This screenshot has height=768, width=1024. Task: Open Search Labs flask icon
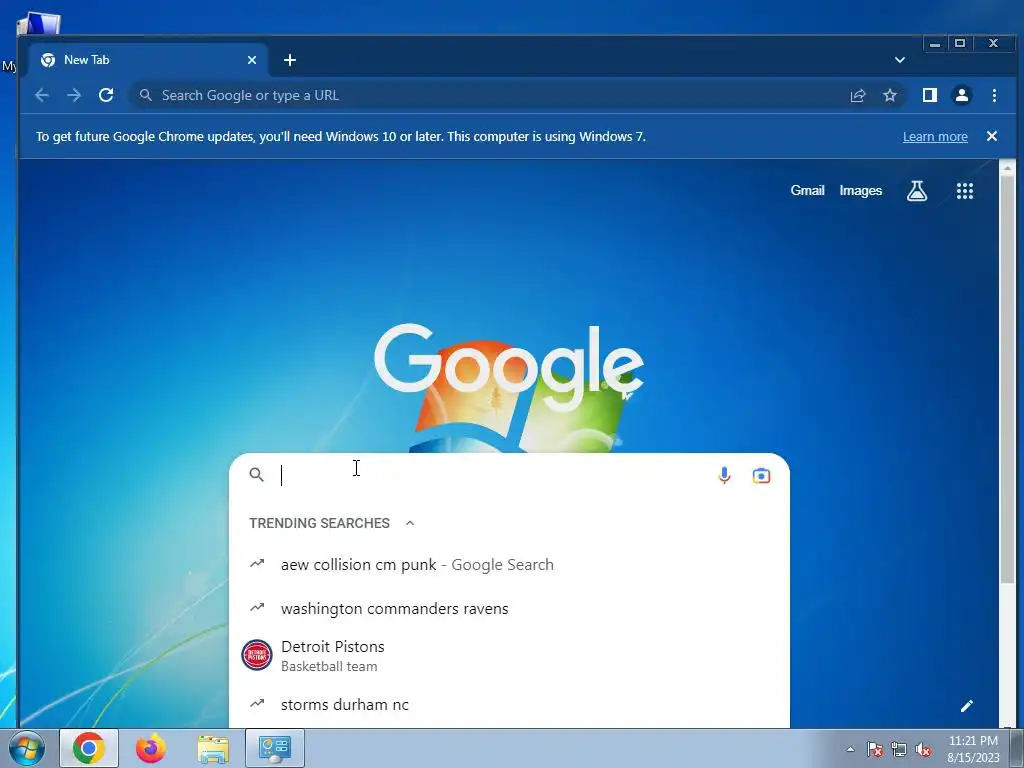coord(917,191)
